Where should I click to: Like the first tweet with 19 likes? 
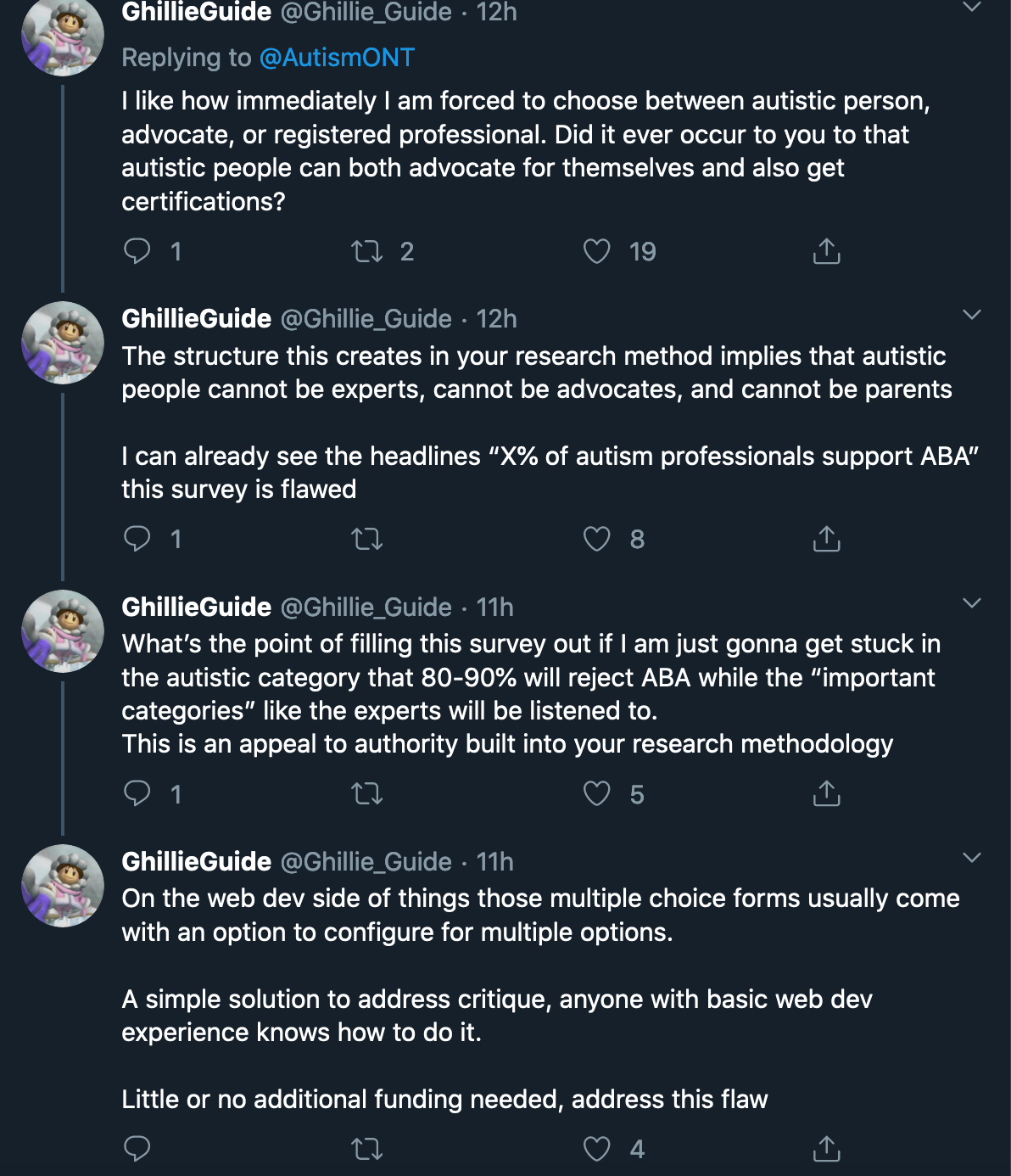(599, 250)
